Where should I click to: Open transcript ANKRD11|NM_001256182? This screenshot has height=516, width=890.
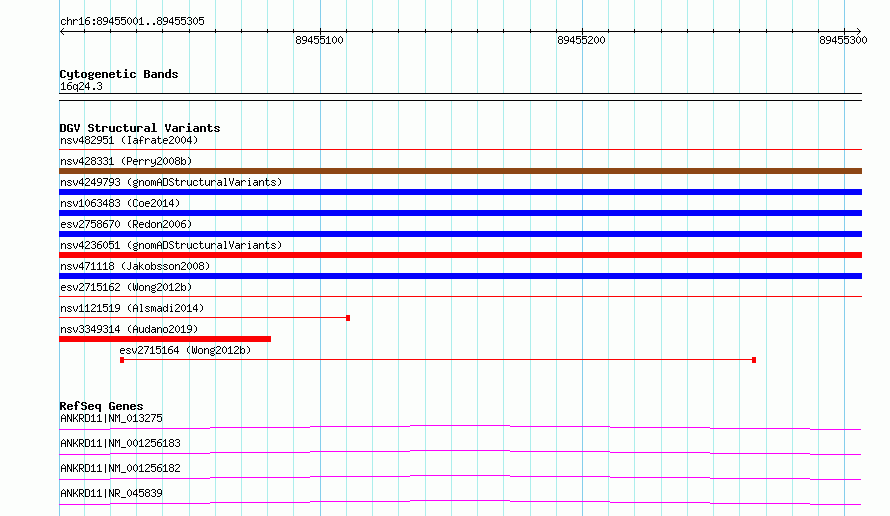point(120,468)
